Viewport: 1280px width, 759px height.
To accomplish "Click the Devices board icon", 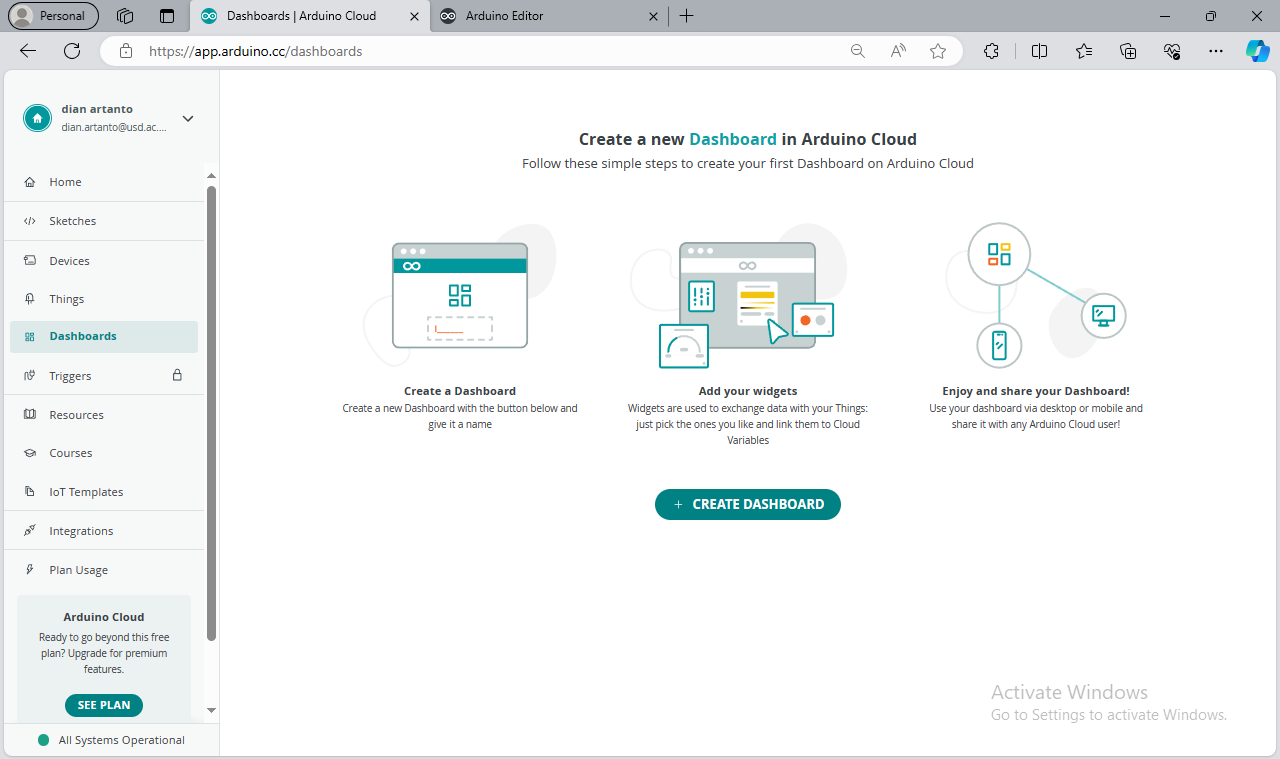I will click(x=30, y=261).
